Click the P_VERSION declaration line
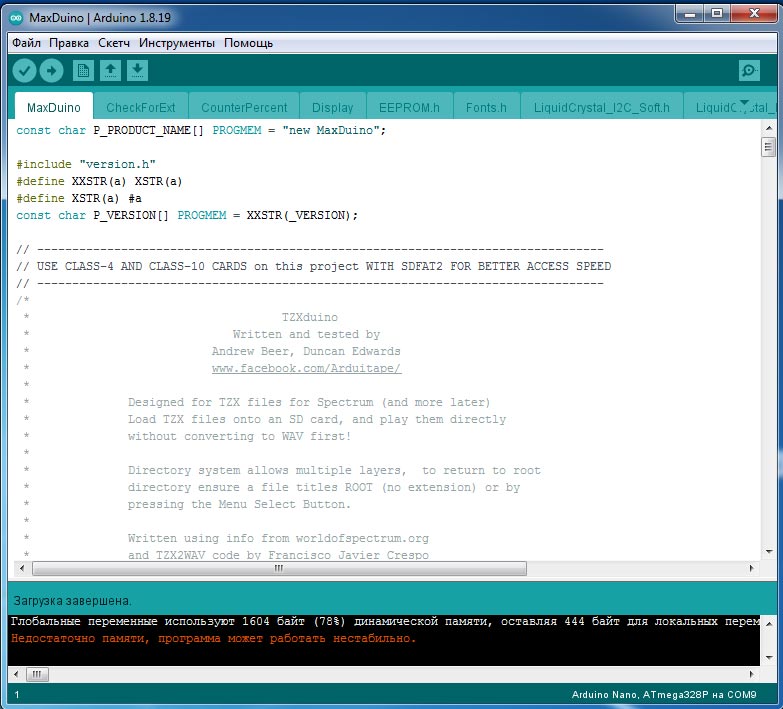The image size is (783, 709). point(187,215)
